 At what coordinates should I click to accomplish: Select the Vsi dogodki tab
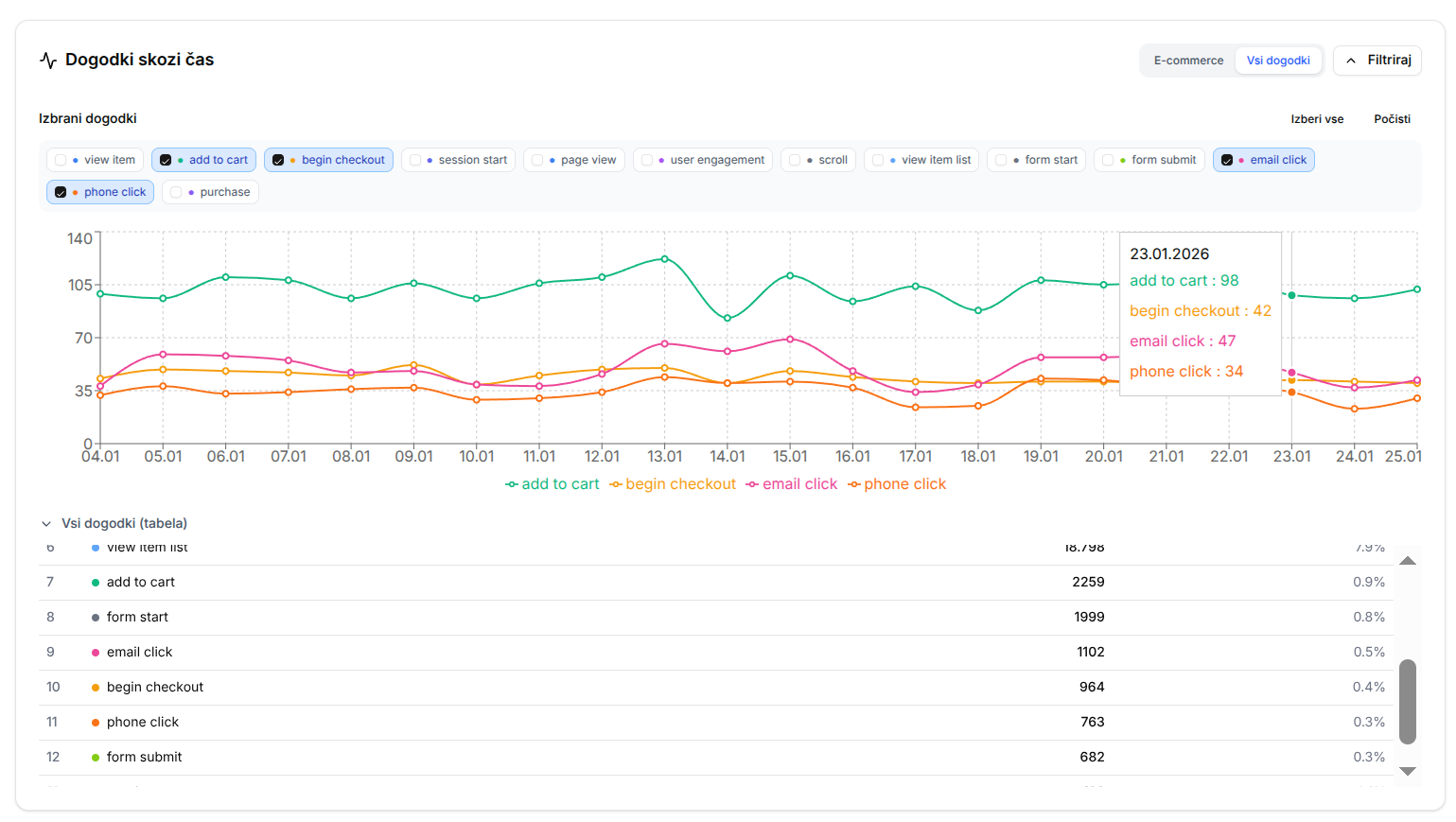tap(1277, 61)
